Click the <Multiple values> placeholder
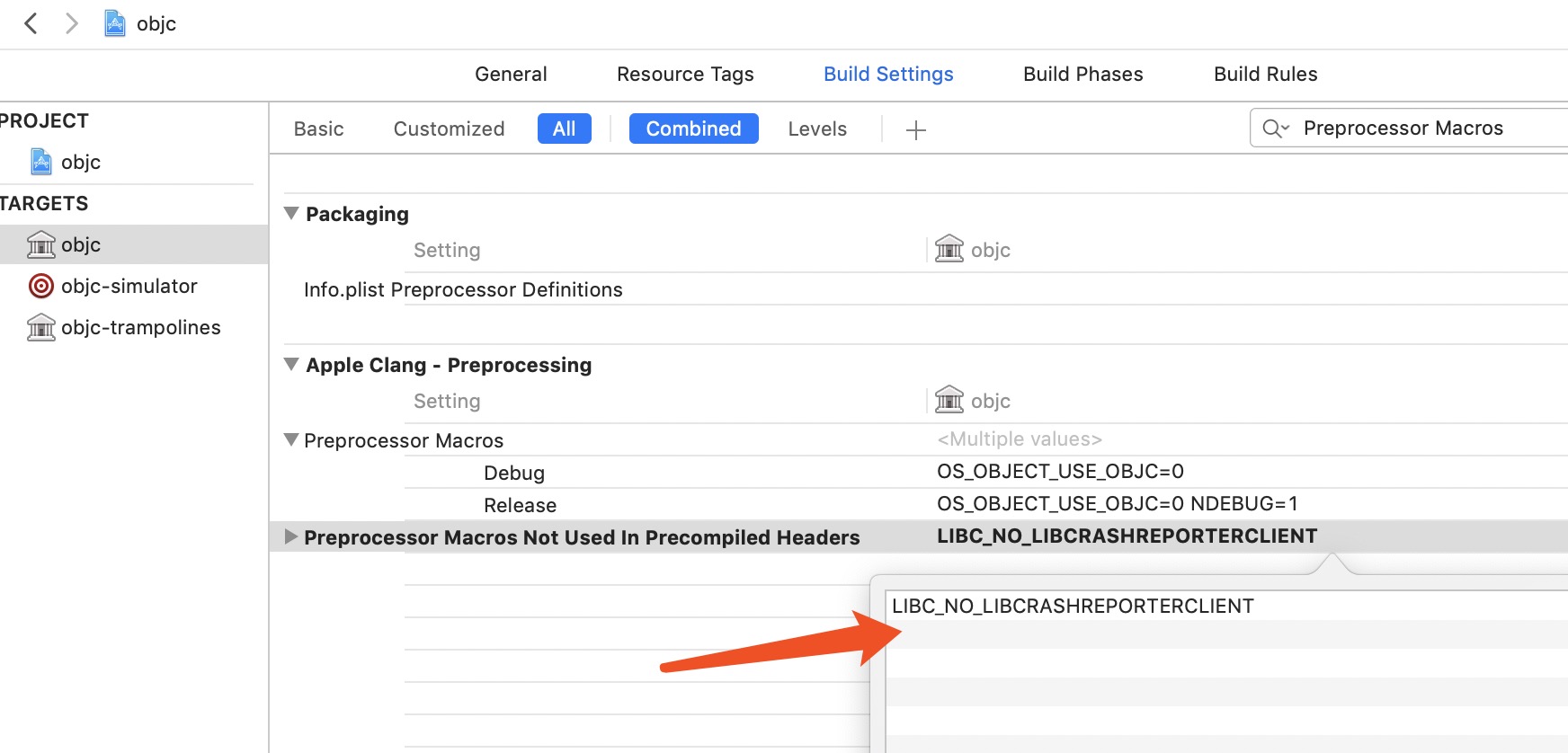Image resolution: width=1568 pixels, height=753 pixels. (x=1020, y=439)
